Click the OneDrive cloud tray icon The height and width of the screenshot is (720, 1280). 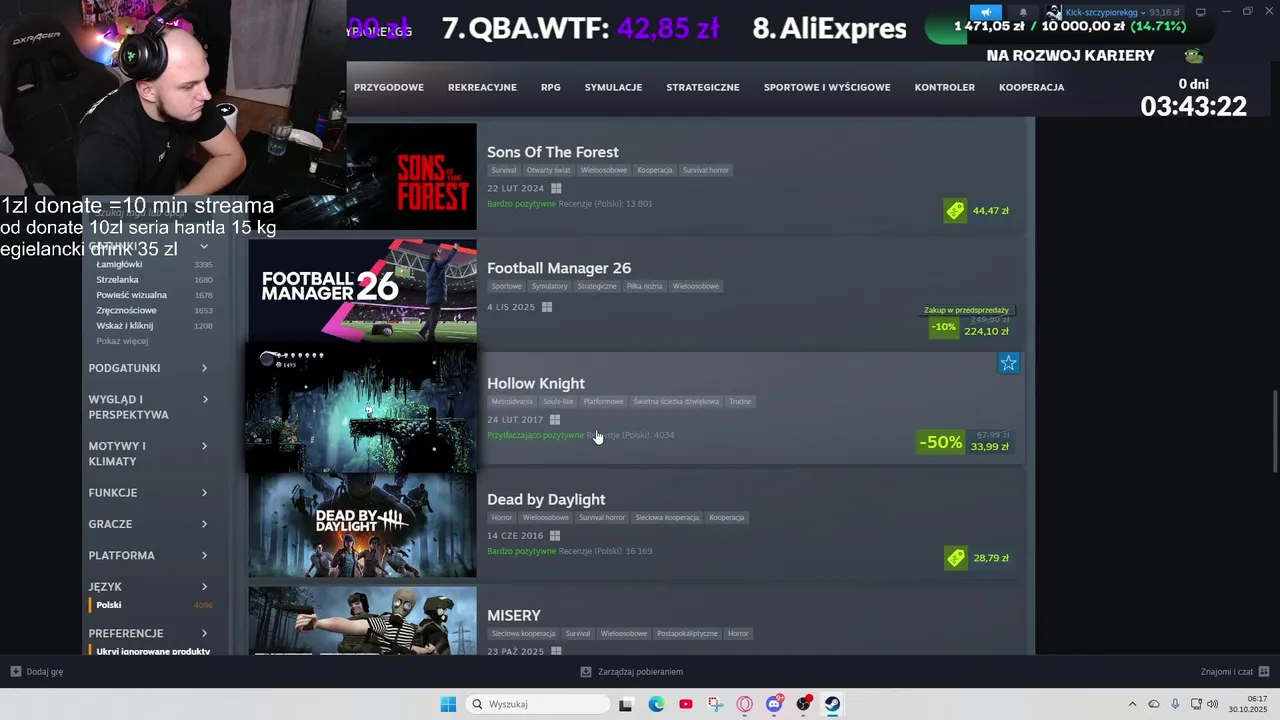(x=1154, y=704)
